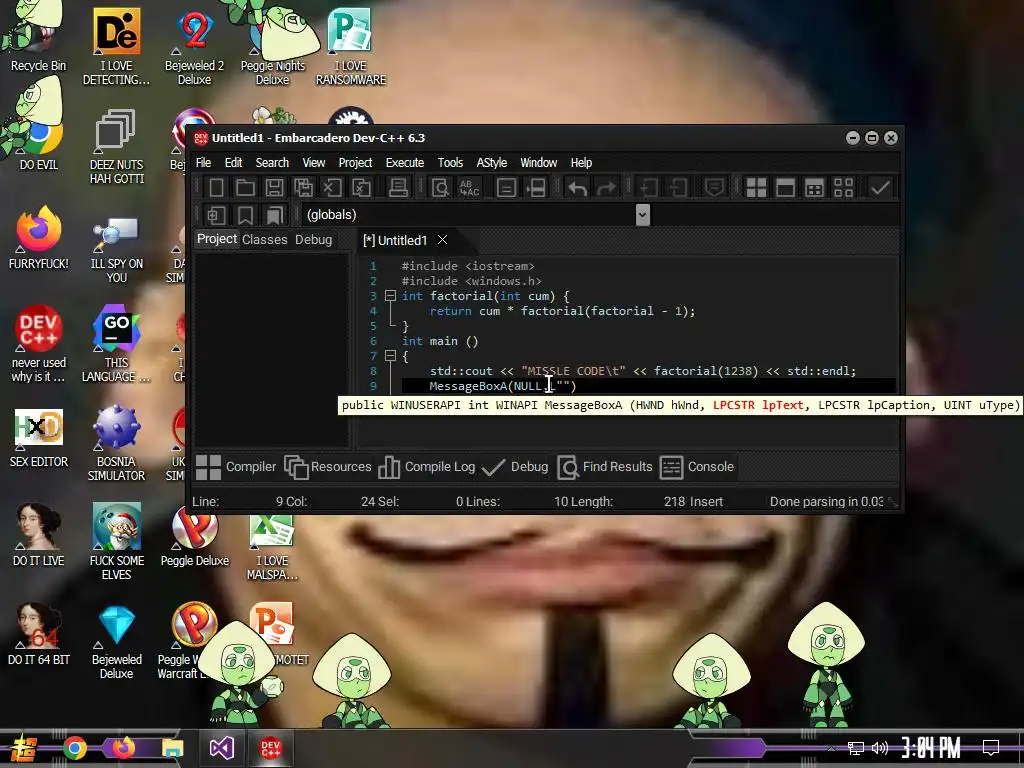Collapse the factorial function fold marker

(391, 296)
